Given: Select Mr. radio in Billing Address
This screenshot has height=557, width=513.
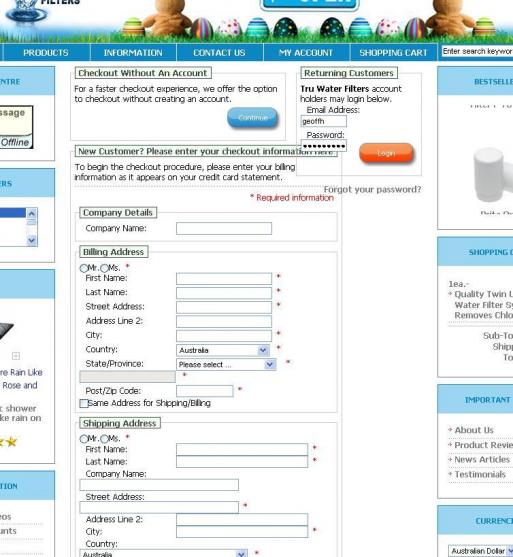Looking at the screenshot, I should pyautogui.click(x=83, y=268).
